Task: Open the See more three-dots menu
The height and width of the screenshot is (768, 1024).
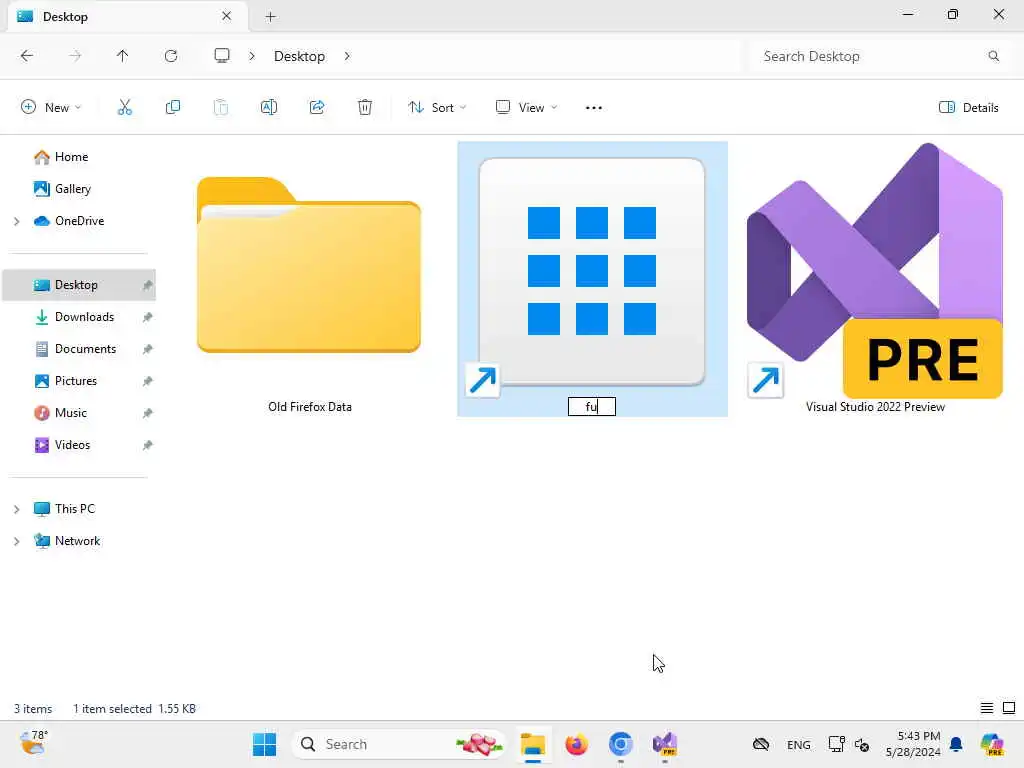Action: [594, 108]
